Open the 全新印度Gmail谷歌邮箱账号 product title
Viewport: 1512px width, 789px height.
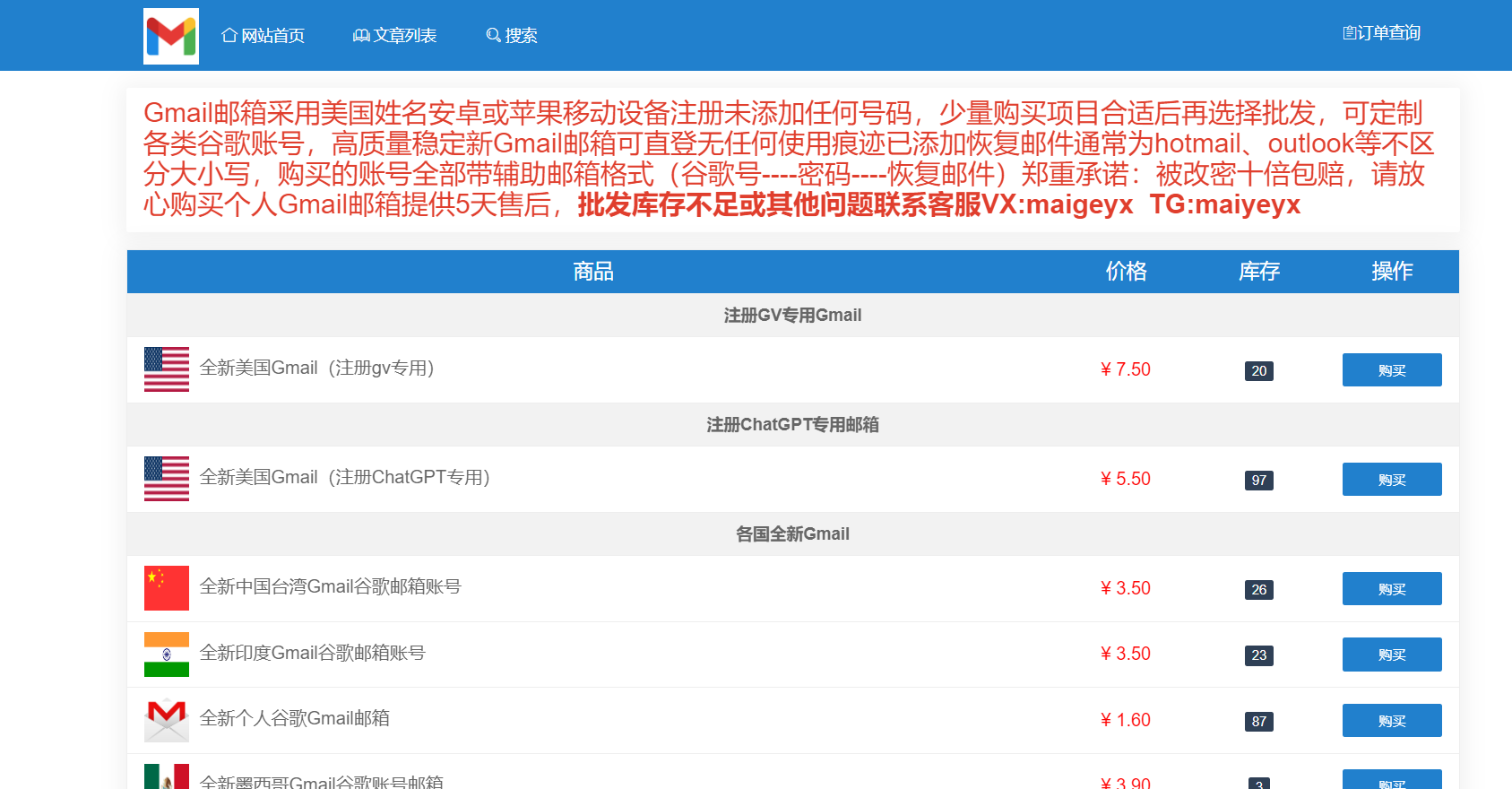[312, 653]
